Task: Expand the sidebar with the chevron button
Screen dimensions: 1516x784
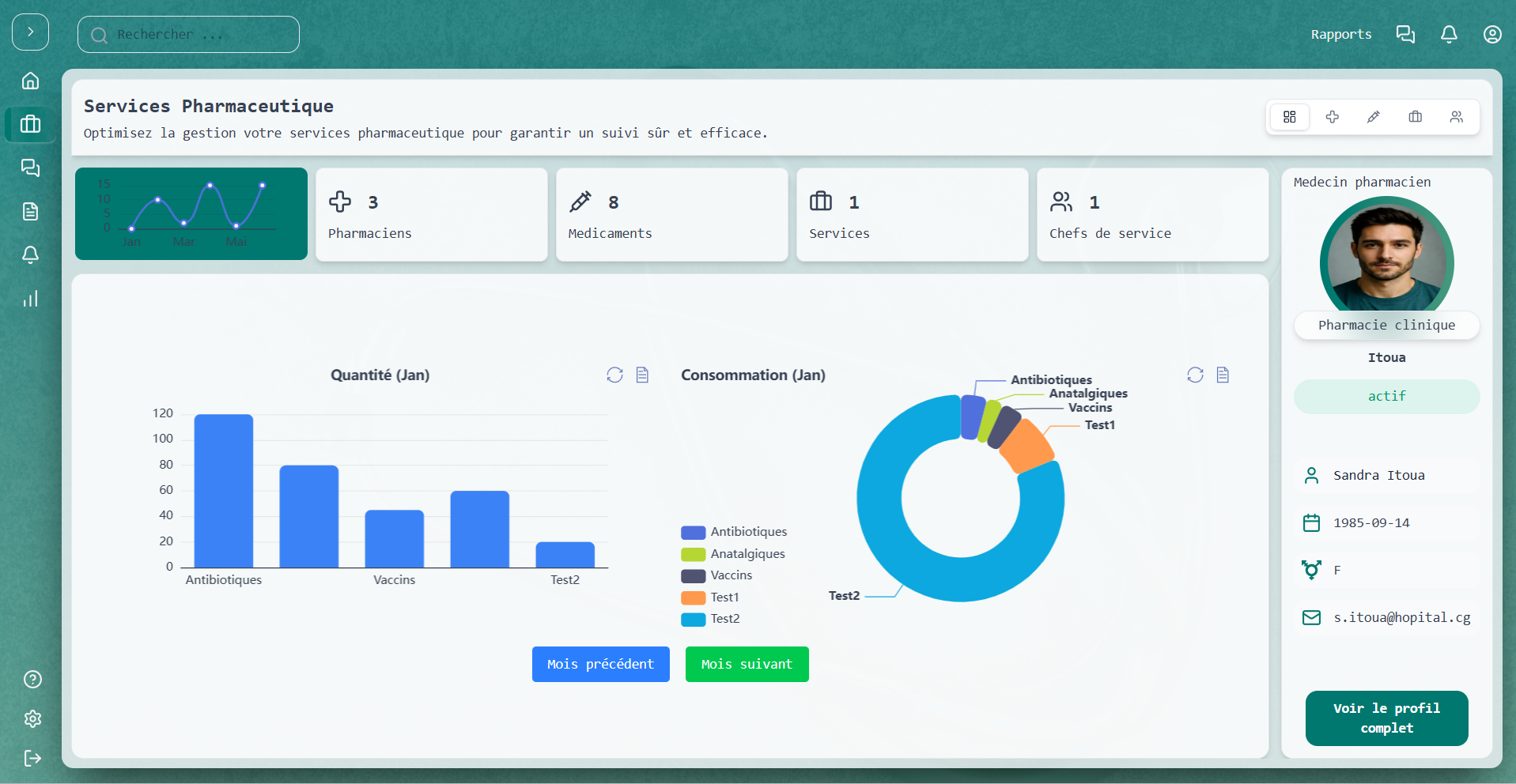Action: pyautogui.click(x=31, y=32)
